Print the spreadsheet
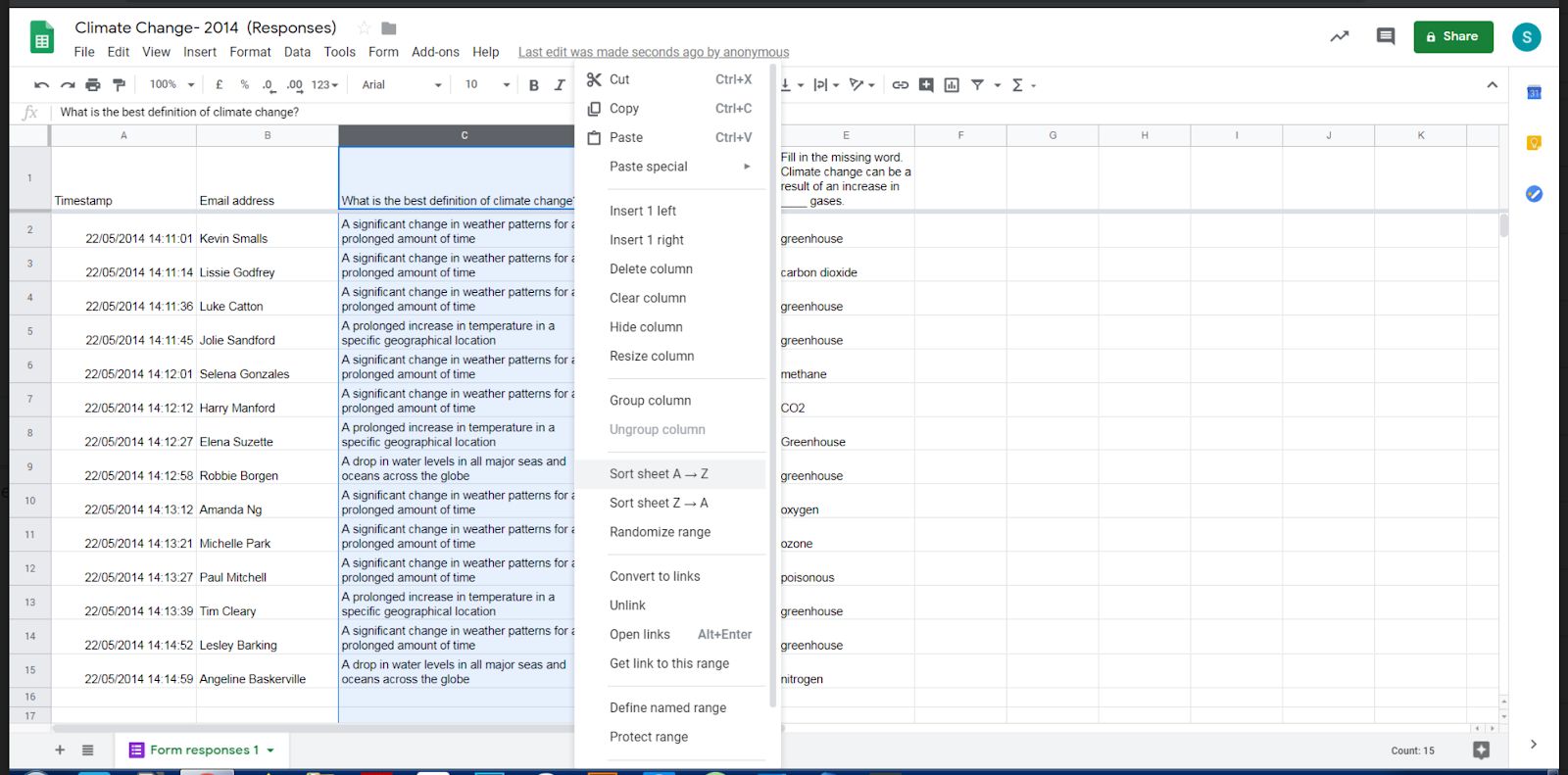Screen dimensions: 1568x775 pyautogui.click(x=93, y=85)
